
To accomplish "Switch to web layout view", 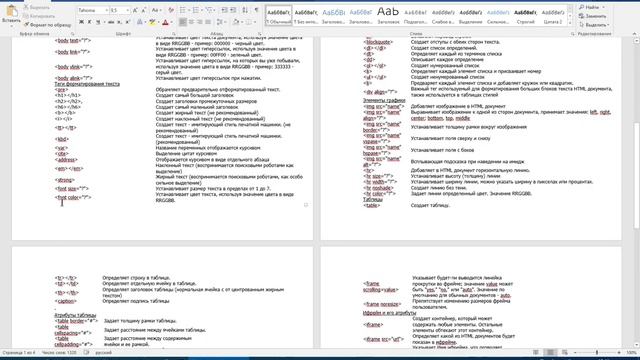I will [x=565, y=353].
